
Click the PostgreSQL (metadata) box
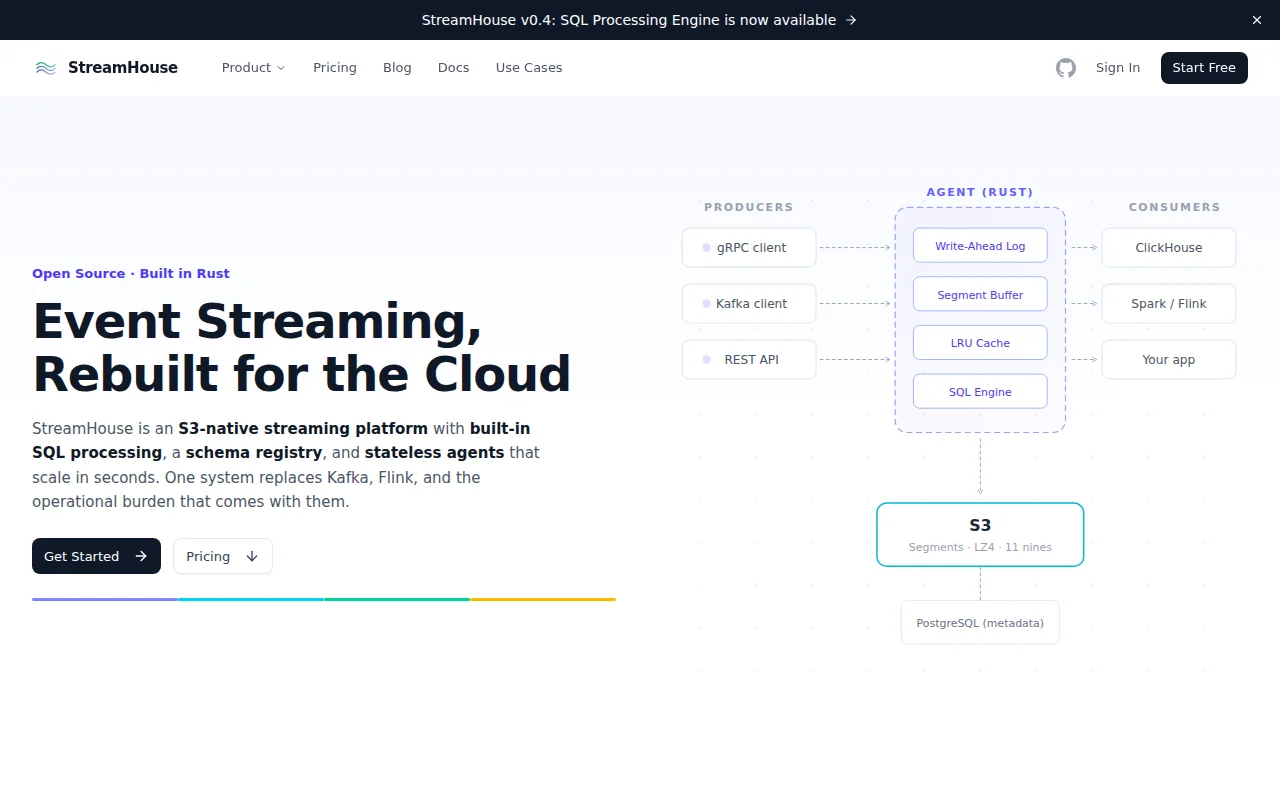(980, 623)
